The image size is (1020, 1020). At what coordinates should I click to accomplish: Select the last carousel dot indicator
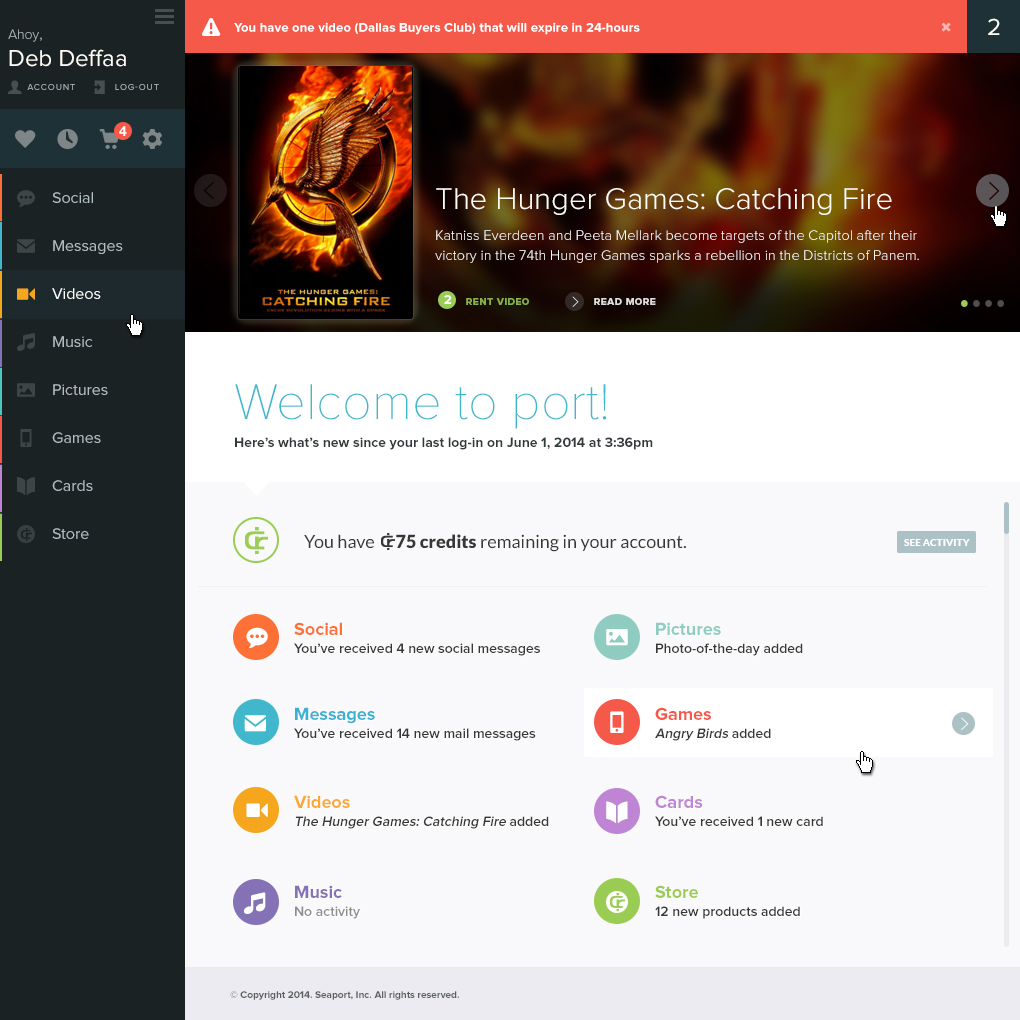pyautogui.click(x=1000, y=303)
